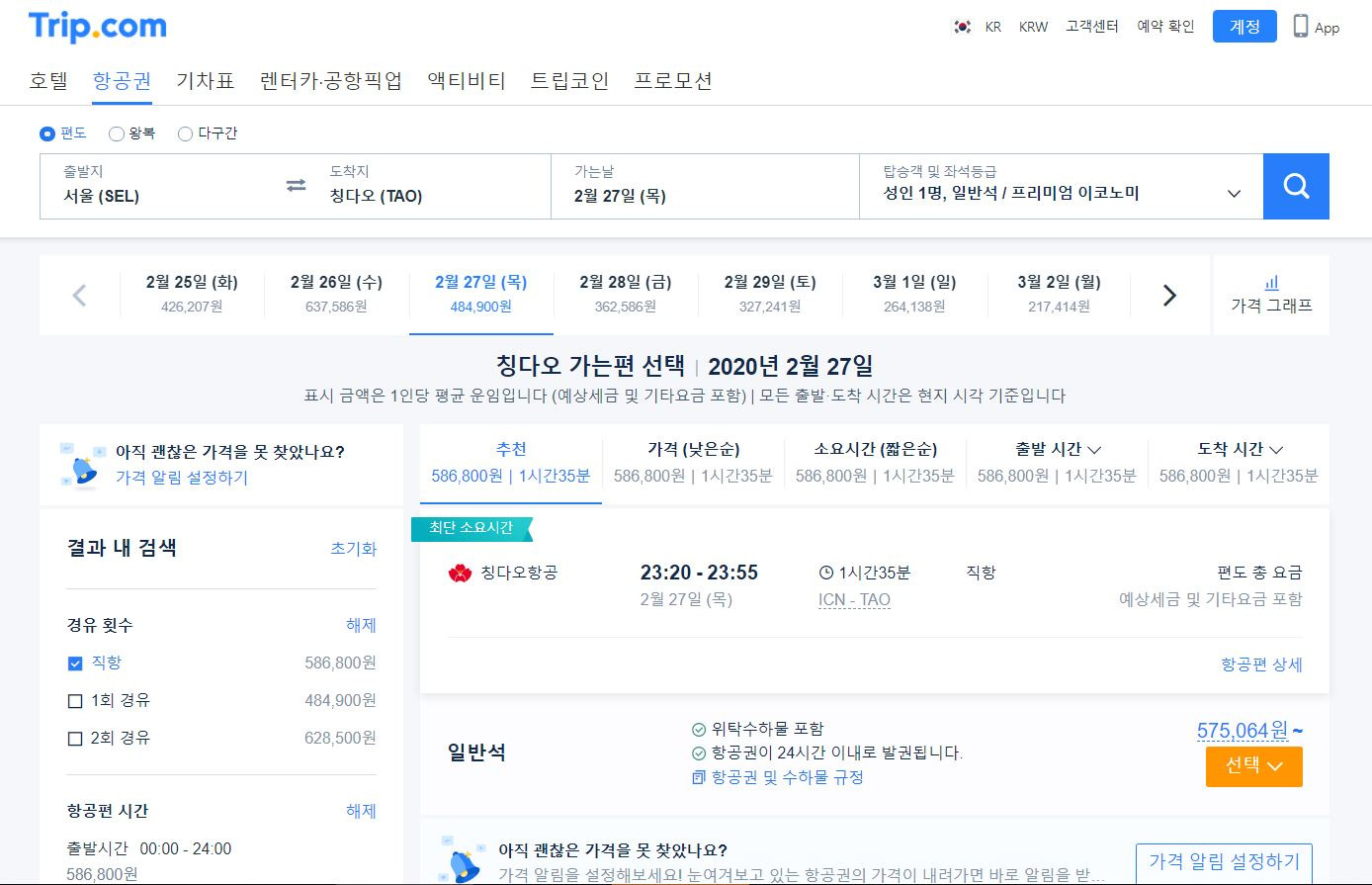
Task: Expand the orange 선택 button dropdown
Action: click(x=1254, y=766)
